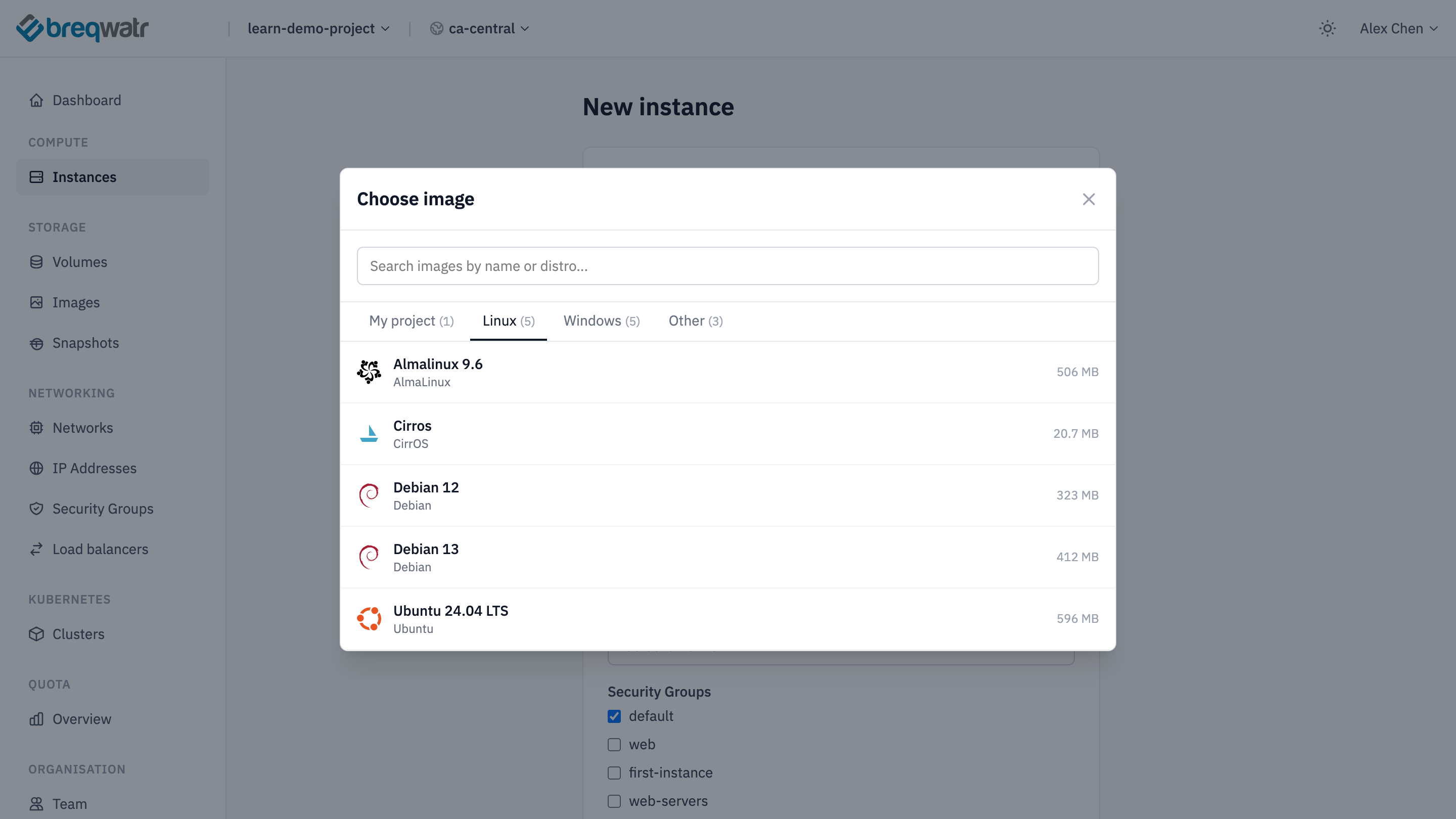This screenshot has width=1456, height=819.
Task: Click the Security Groups shield icon
Action: click(x=36, y=509)
